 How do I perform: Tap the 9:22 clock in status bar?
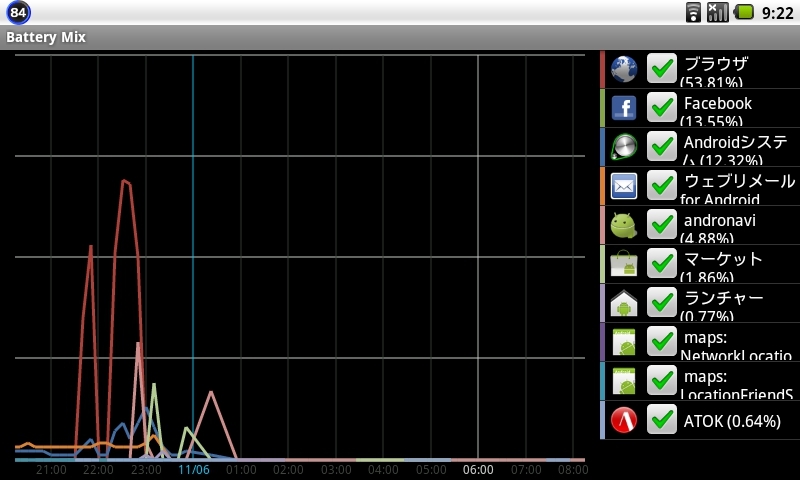778,13
